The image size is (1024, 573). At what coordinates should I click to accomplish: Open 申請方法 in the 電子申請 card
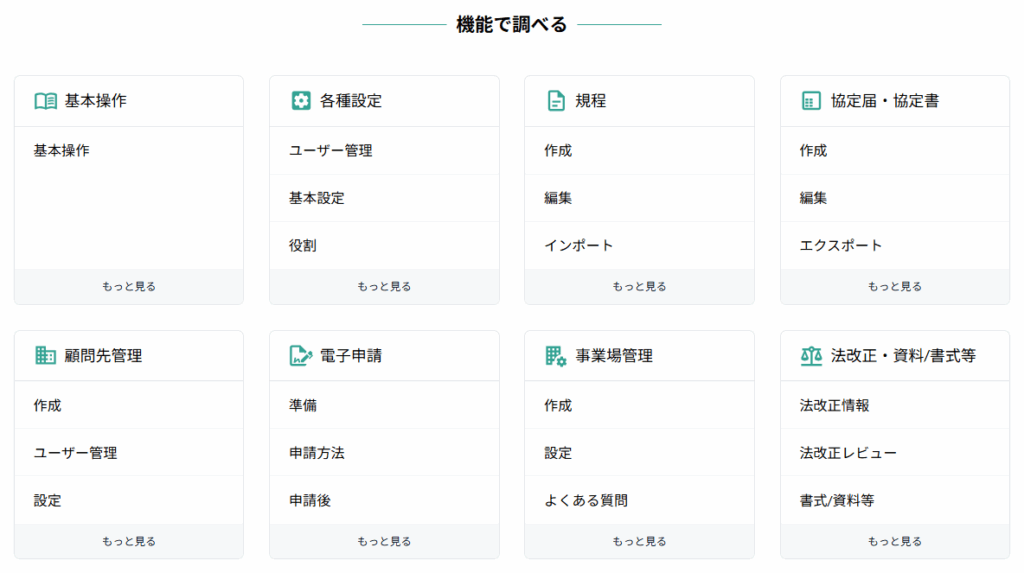[384, 453]
